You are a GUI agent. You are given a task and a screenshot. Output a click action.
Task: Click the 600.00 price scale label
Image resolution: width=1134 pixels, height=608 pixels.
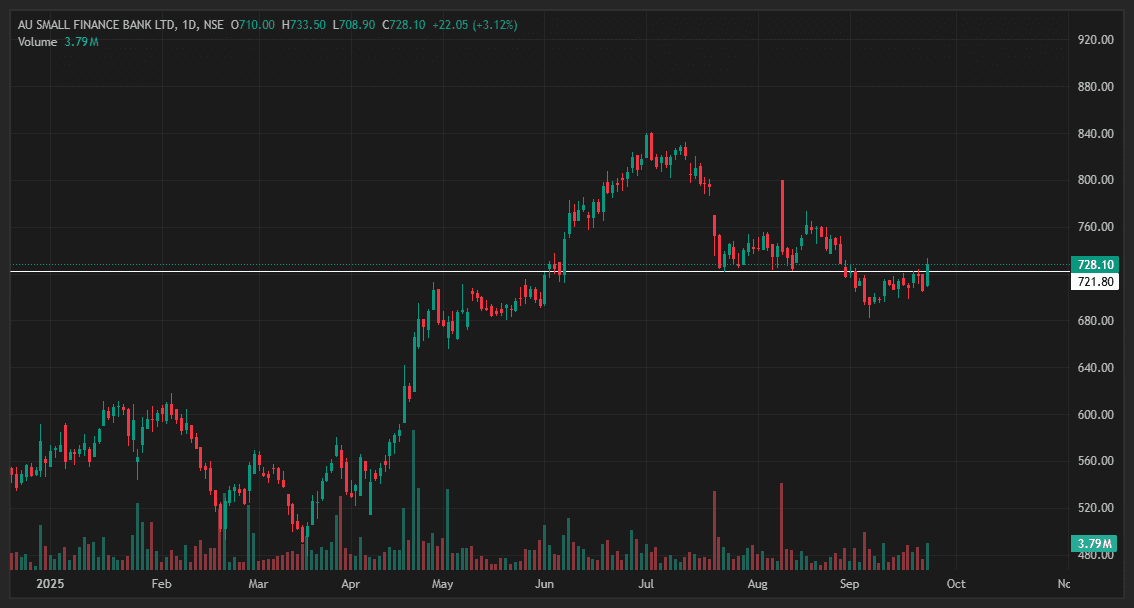(x=1096, y=415)
